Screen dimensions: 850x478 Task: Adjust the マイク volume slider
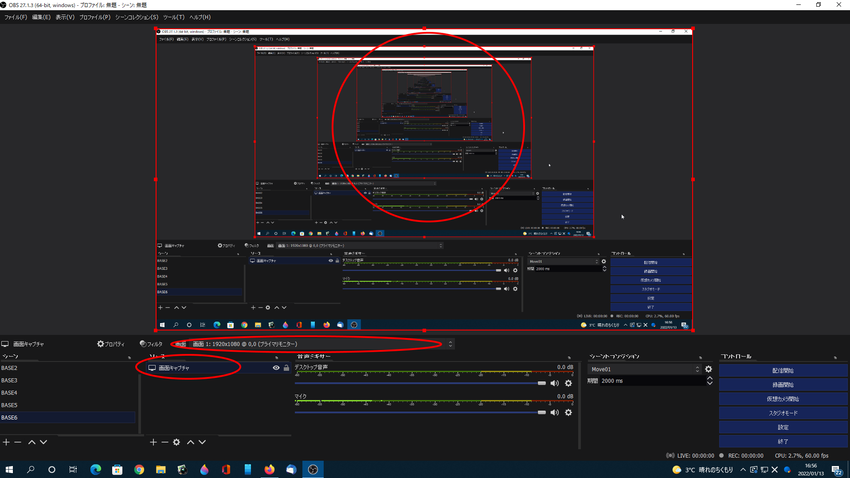421,412
